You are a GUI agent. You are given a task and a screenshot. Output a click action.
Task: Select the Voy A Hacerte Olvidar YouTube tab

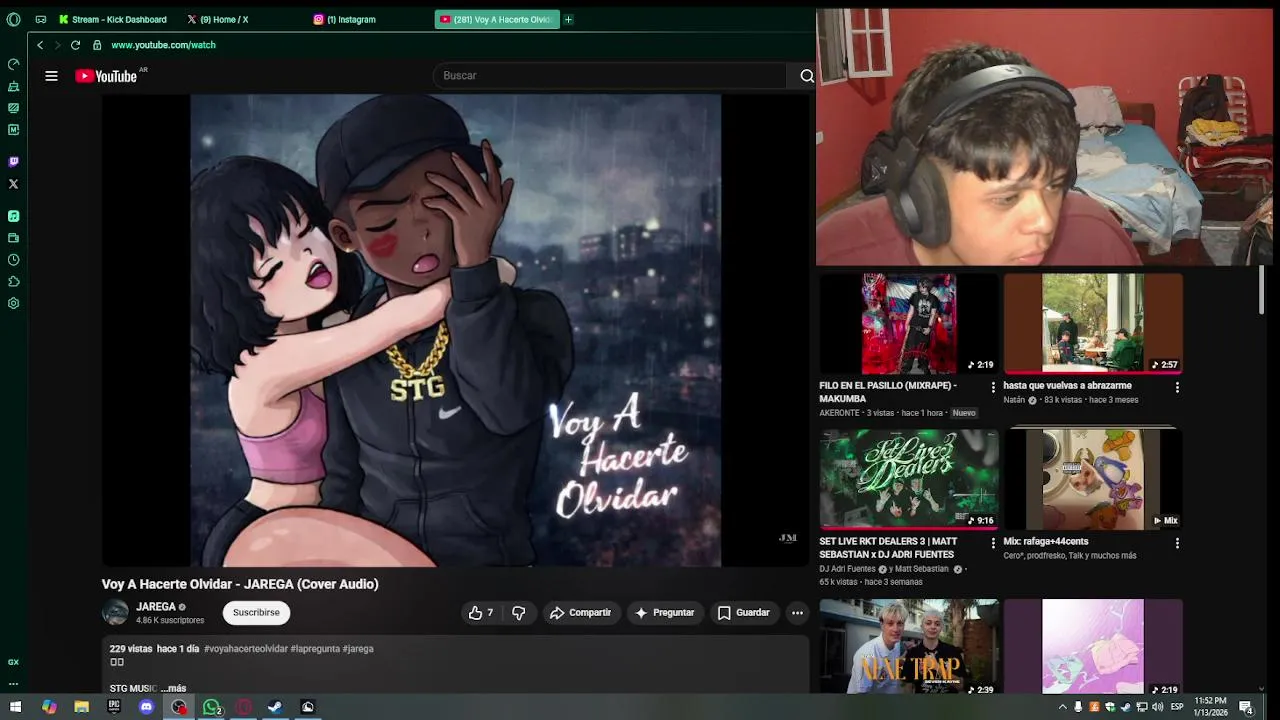point(497,19)
